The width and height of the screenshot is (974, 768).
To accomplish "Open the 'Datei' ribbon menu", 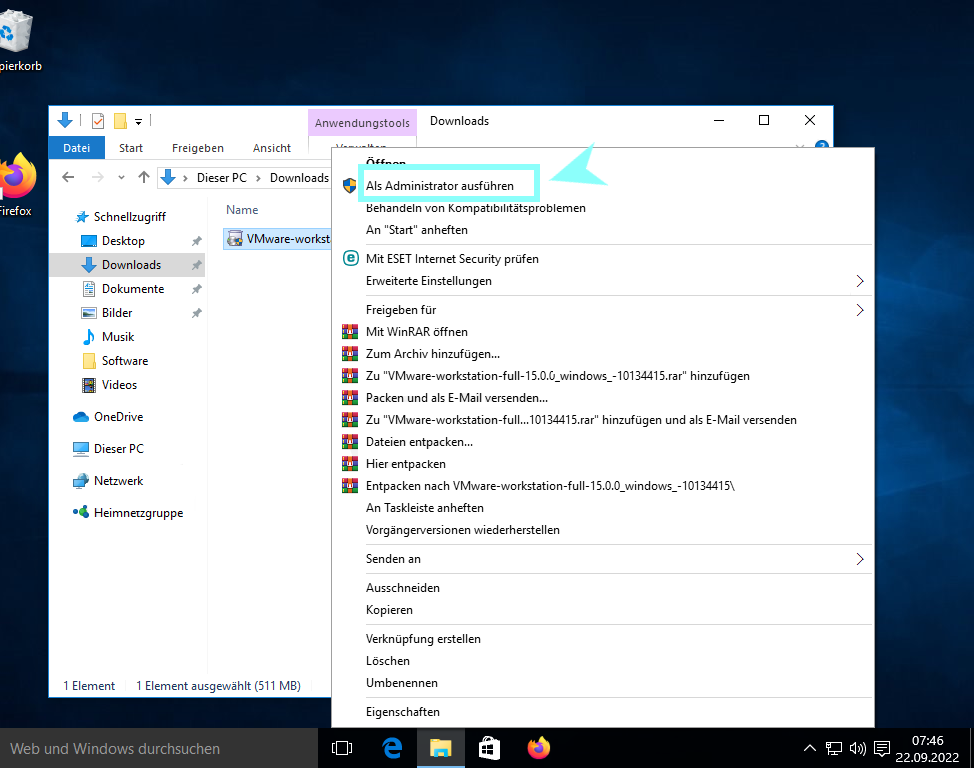I will [x=77, y=148].
